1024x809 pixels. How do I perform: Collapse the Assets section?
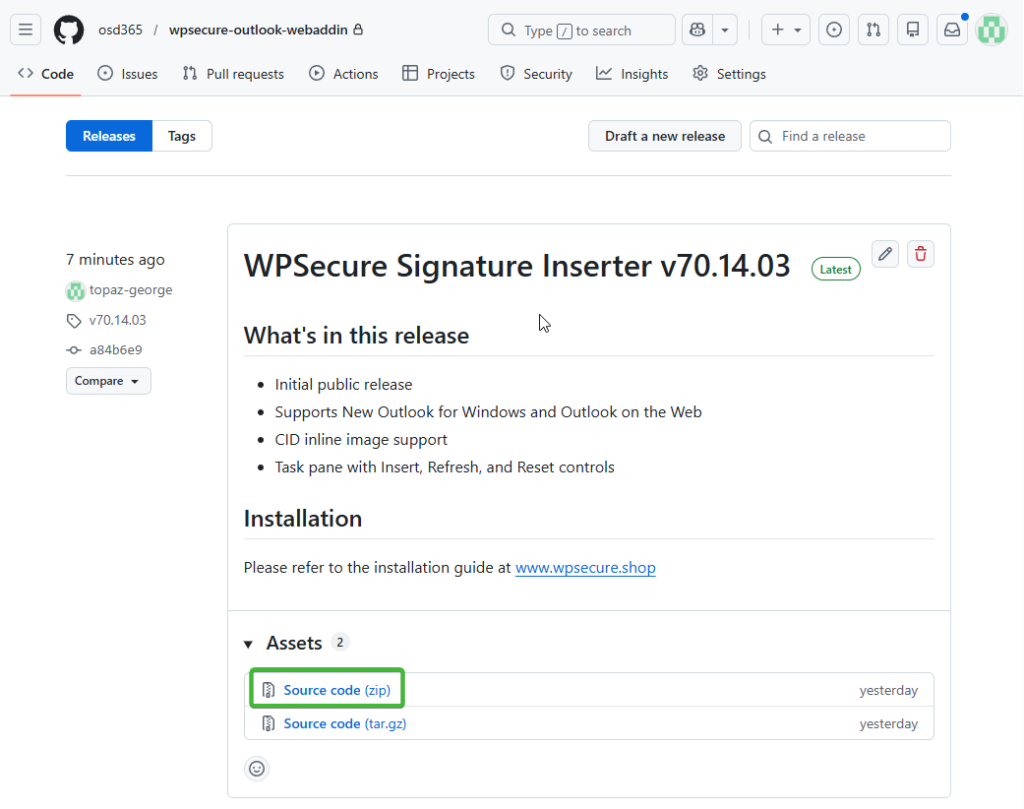coord(249,644)
